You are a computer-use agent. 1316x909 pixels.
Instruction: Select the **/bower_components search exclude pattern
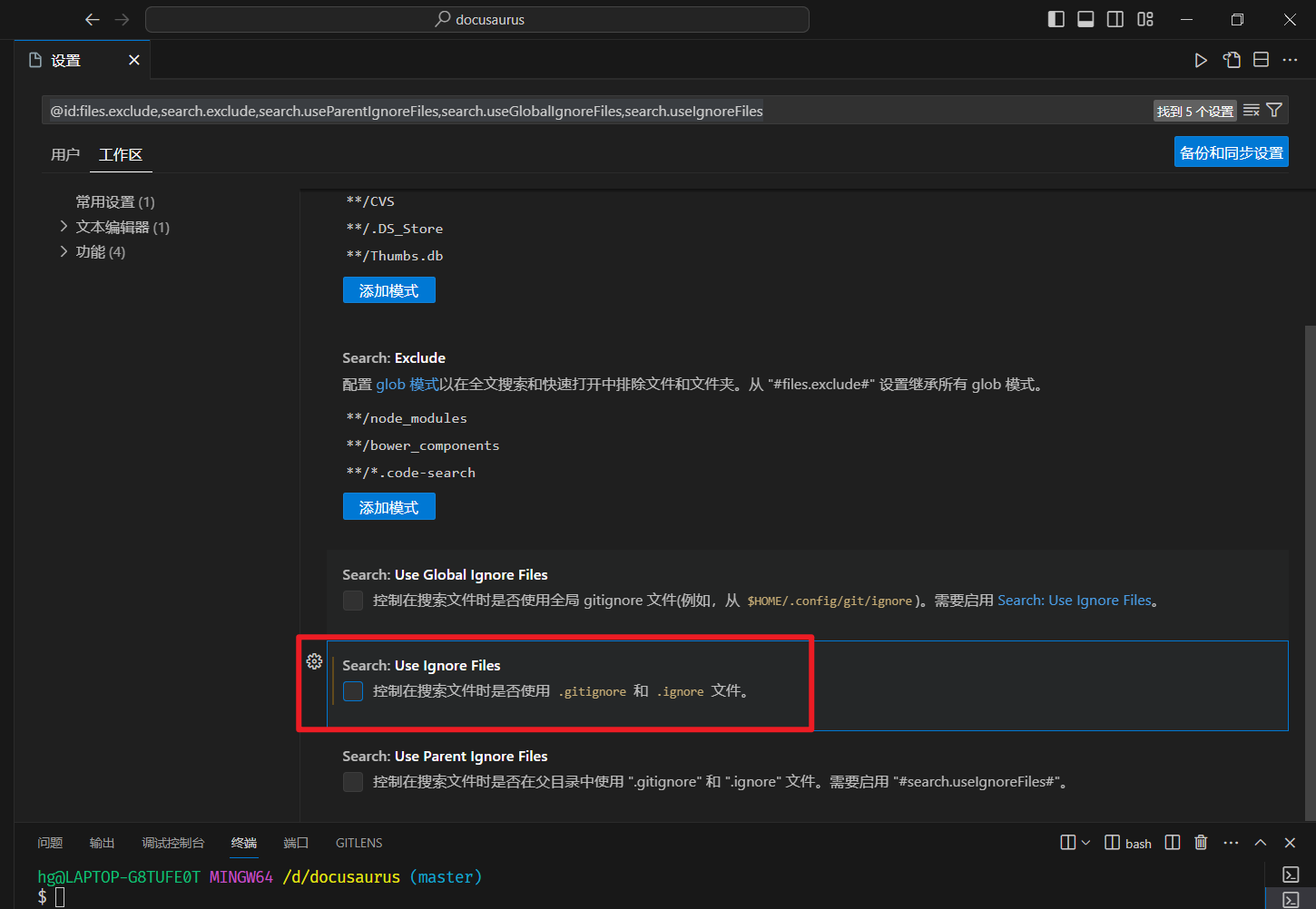[423, 445]
